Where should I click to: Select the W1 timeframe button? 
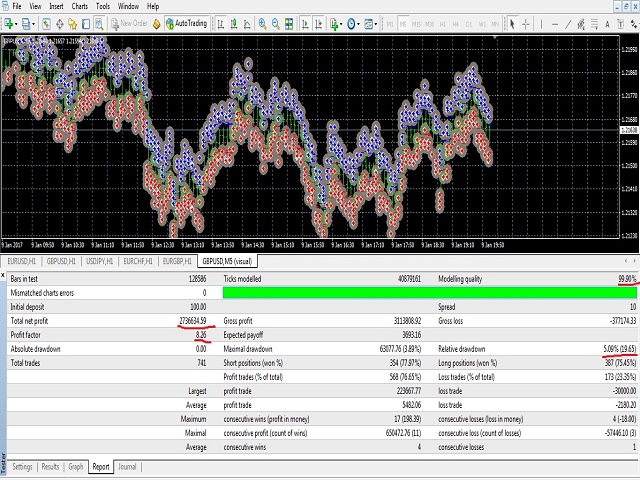pyautogui.click(x=482, y=24)
